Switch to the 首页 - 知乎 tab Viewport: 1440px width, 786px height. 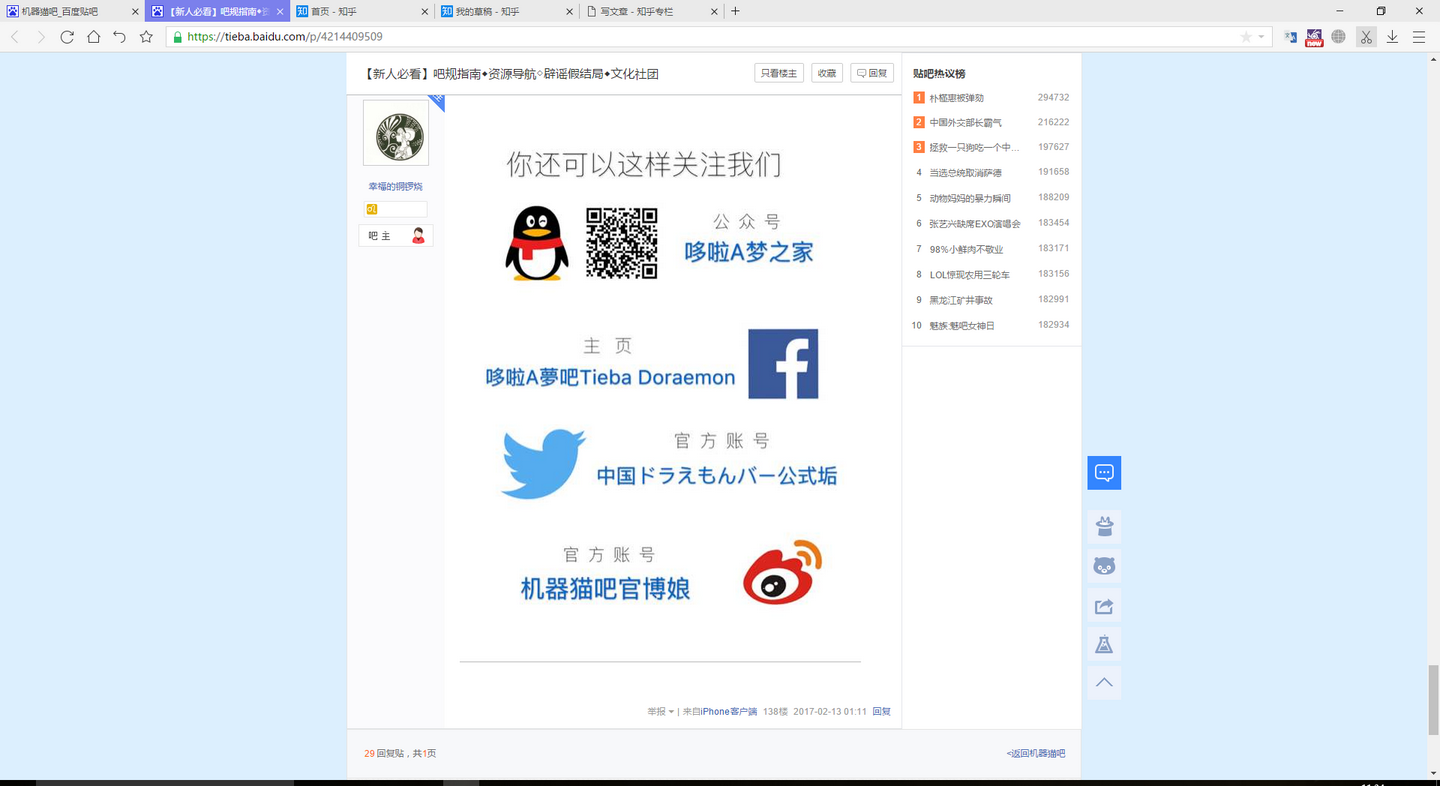tap(361, 11)
